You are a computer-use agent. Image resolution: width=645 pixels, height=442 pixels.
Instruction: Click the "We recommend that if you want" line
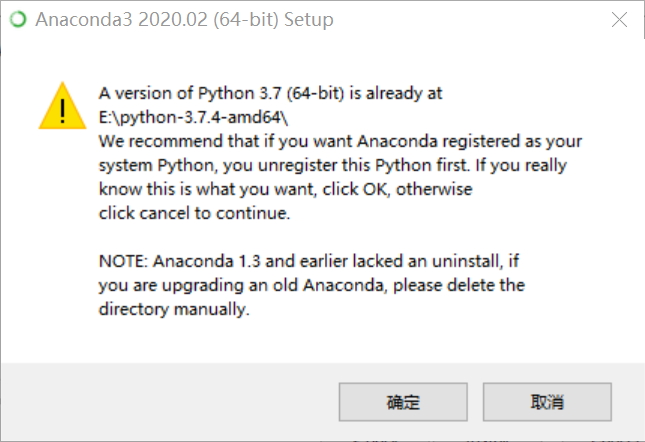[x=340, y=141]
